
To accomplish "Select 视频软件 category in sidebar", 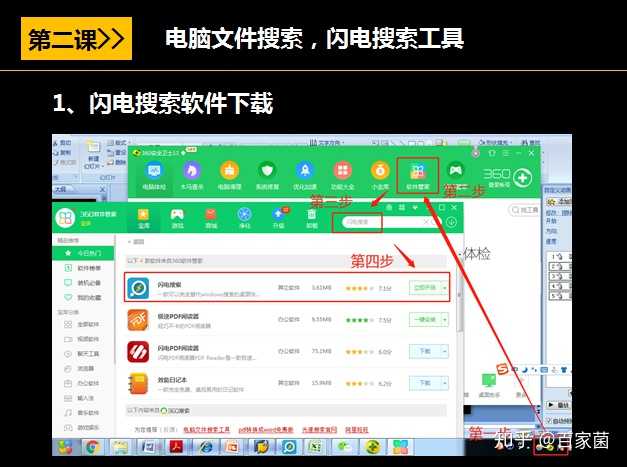I will coord(83,339).
